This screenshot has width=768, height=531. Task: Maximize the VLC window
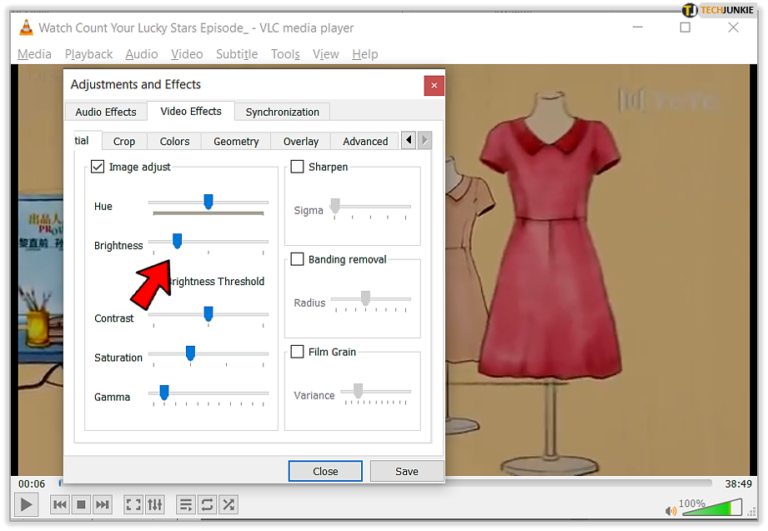(x=685, y=27)
